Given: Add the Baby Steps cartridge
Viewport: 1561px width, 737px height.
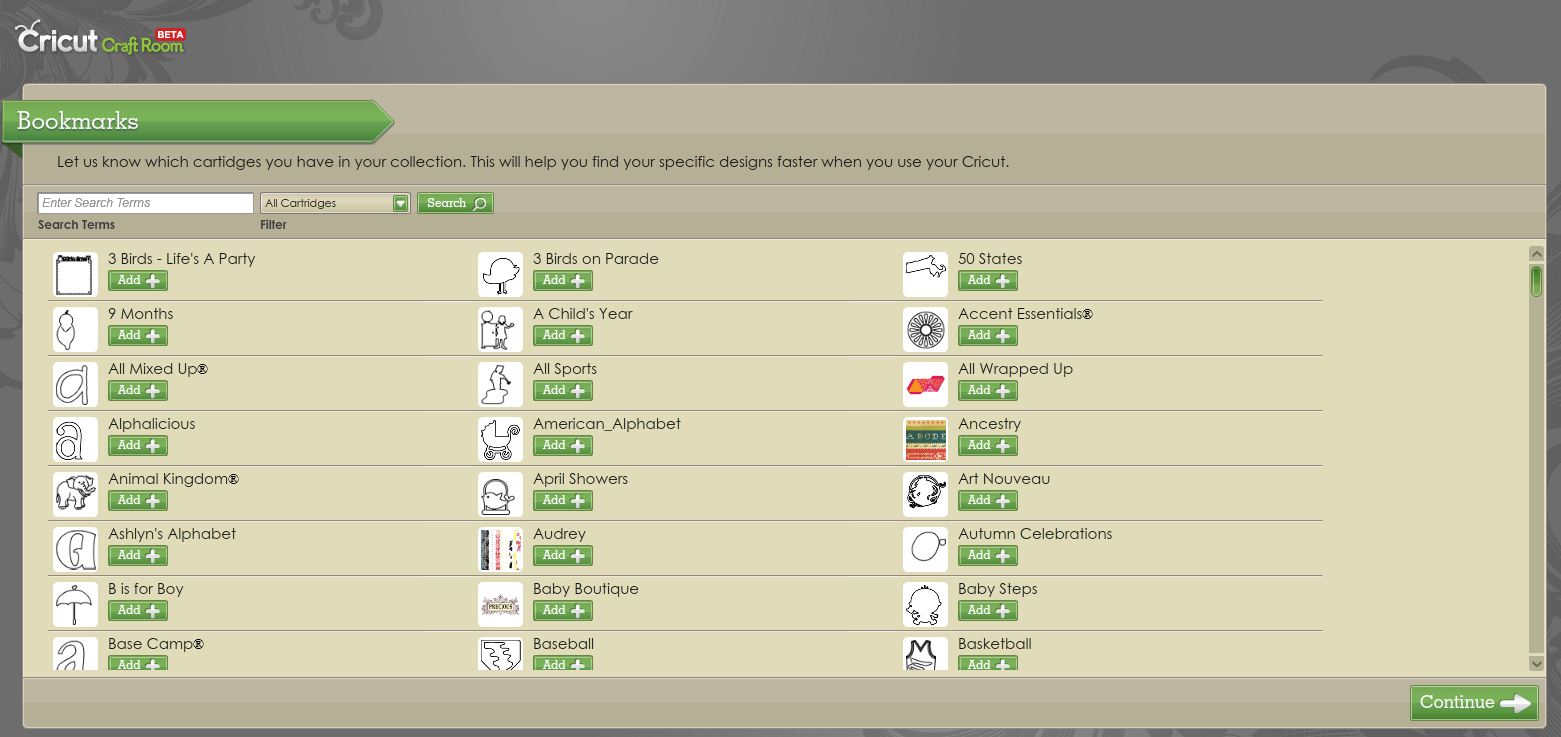Looking at the screenshot, I should (x=988, y=611).
